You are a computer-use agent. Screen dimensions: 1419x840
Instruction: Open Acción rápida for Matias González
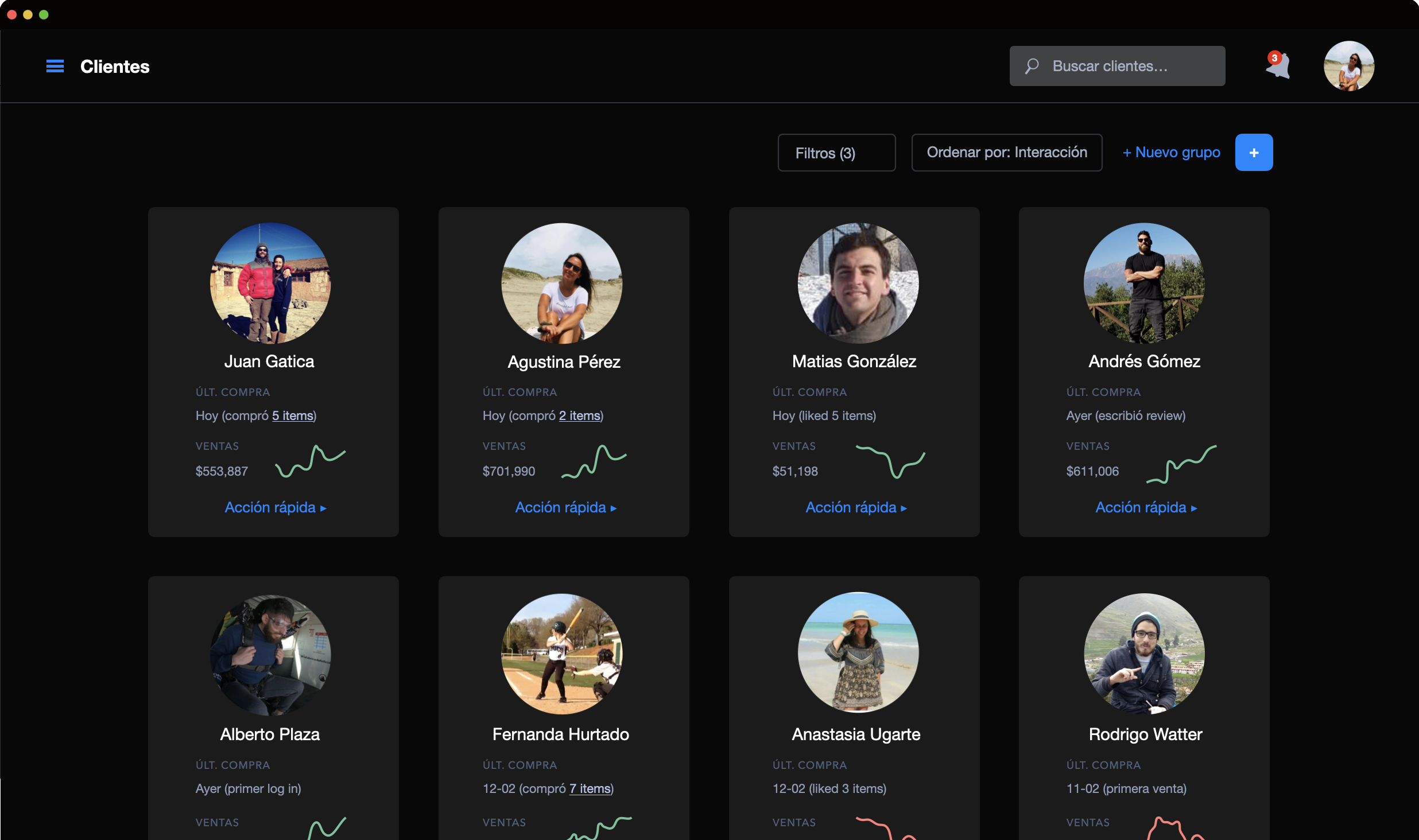[856, 508]
